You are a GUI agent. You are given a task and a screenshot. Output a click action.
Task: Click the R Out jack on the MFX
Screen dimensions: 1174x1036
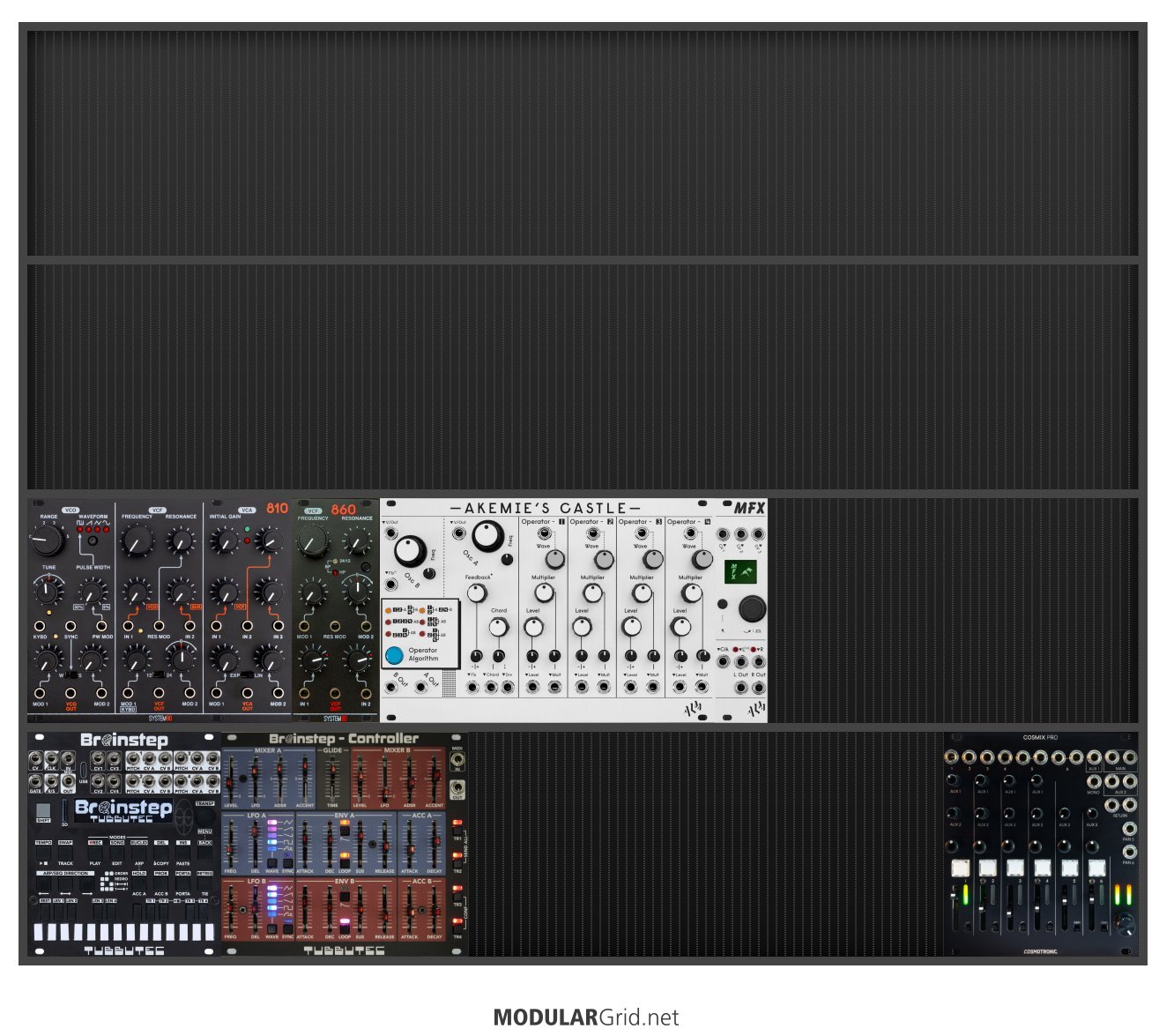click(758, 688)
